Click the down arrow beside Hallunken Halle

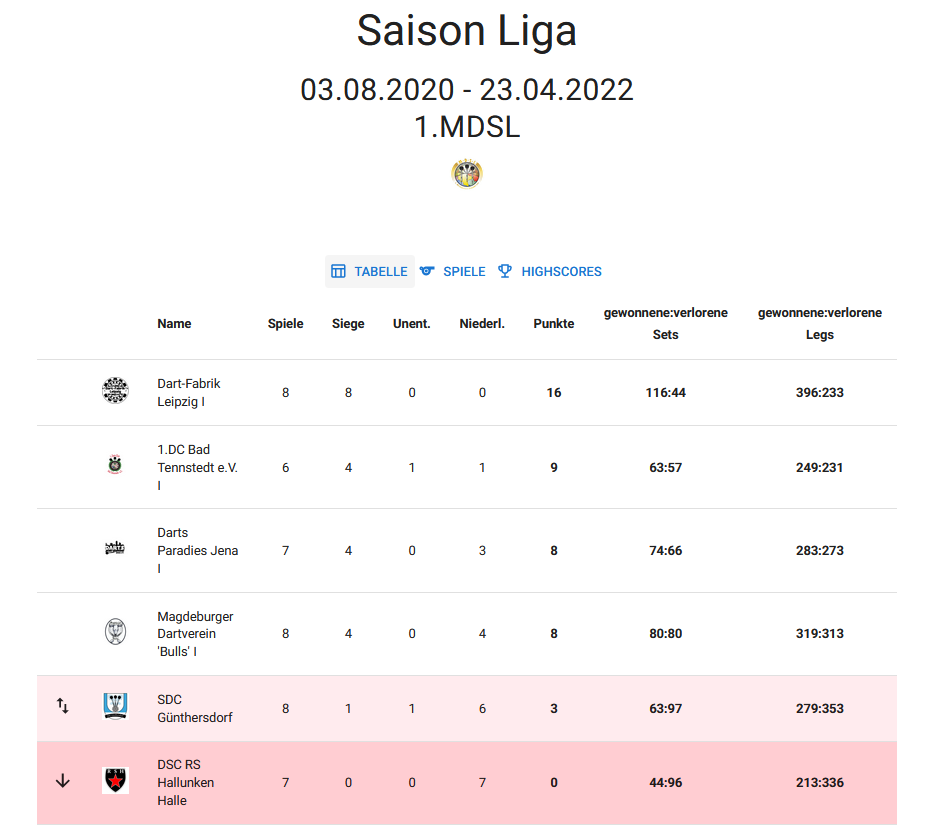pos(63,780)
